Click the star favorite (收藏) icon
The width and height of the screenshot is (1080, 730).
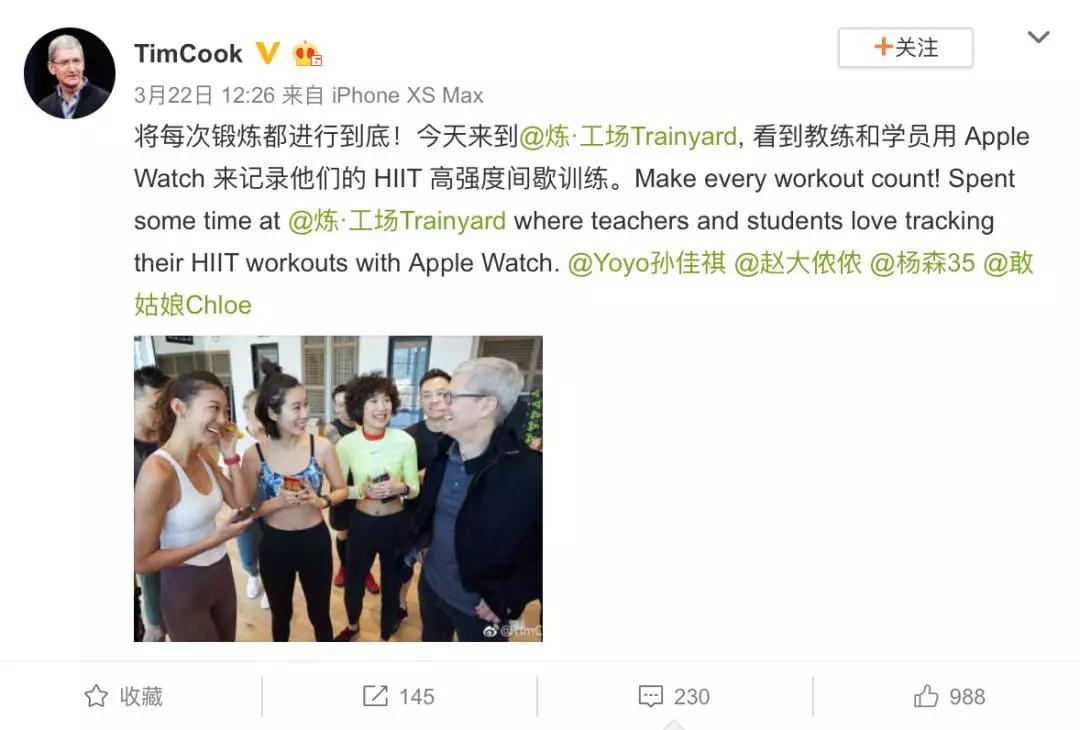point(96,696)
